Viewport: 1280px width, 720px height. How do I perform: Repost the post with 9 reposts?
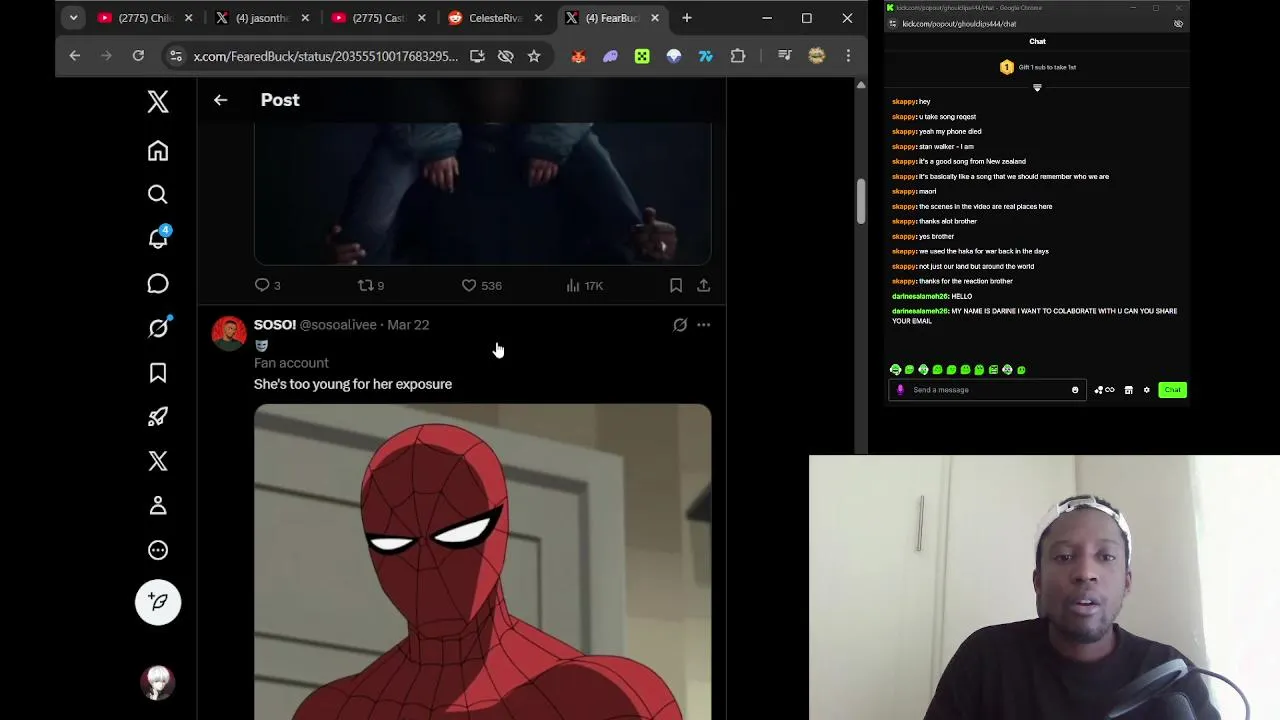(371, 285)
